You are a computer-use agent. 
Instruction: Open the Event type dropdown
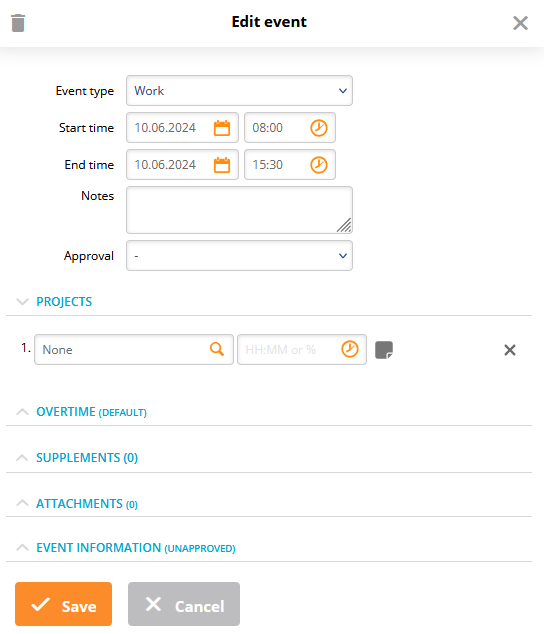pyautogui.click(x=239, y=91)
